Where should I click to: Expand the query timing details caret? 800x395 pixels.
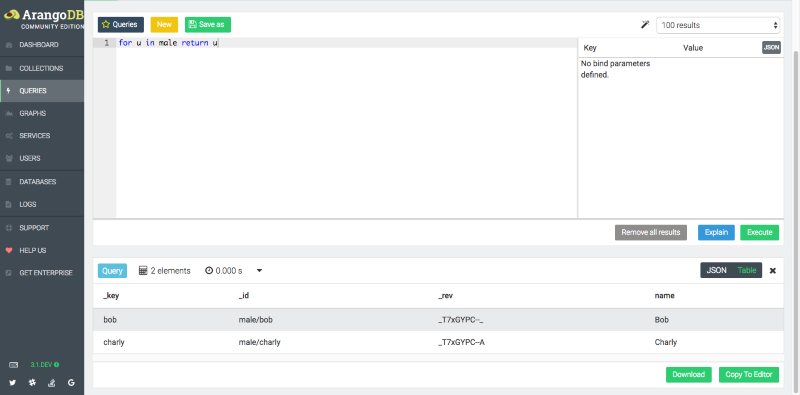(259, 271)
